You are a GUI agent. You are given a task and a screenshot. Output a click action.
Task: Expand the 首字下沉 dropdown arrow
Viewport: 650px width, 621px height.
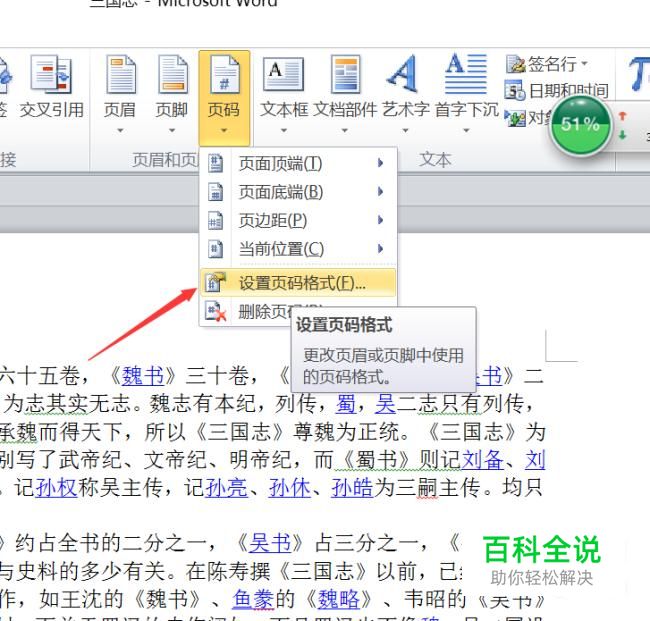[466, 130]
